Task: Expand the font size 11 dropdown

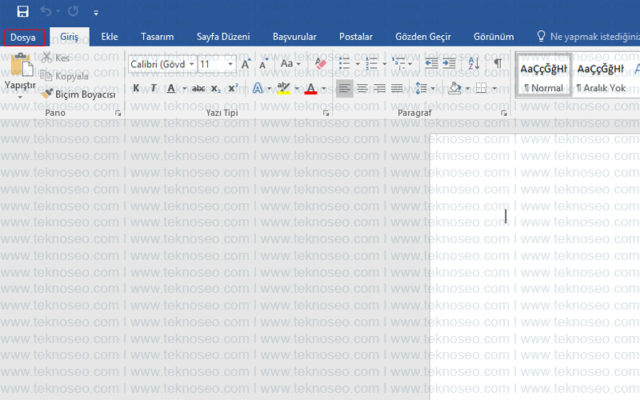Action: 231,64
